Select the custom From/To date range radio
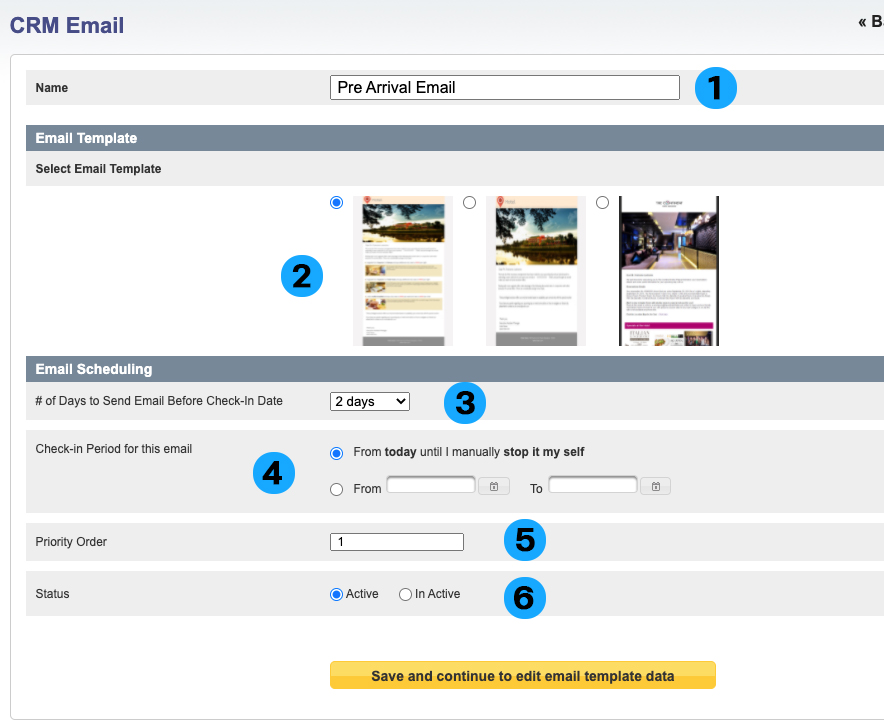The image size is (884, 720). [336, 489]
